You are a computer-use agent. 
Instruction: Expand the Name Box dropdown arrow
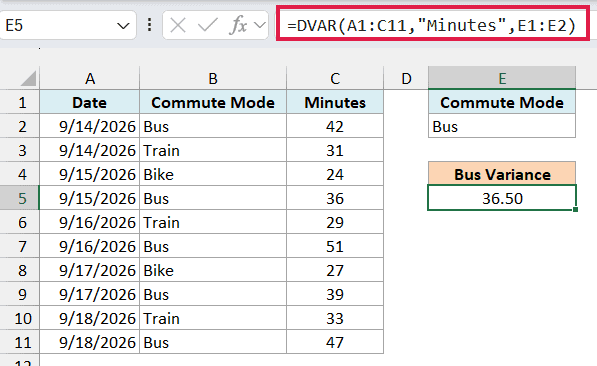point(123,26)
